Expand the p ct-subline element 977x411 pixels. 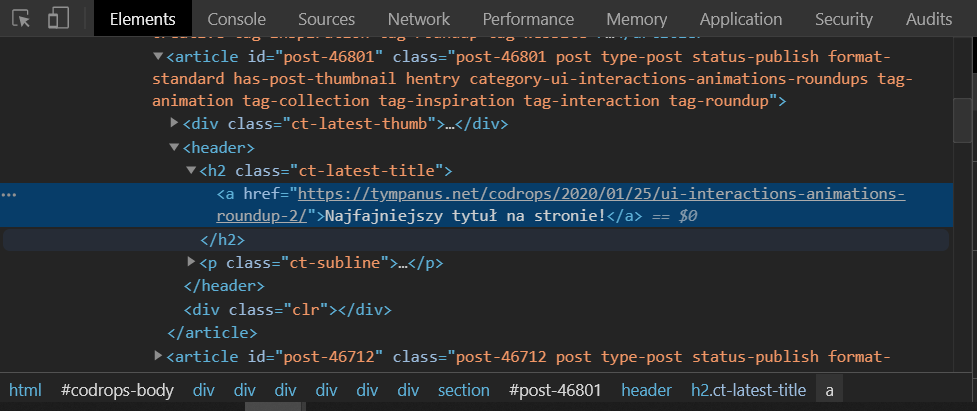(x=191, y=262)
